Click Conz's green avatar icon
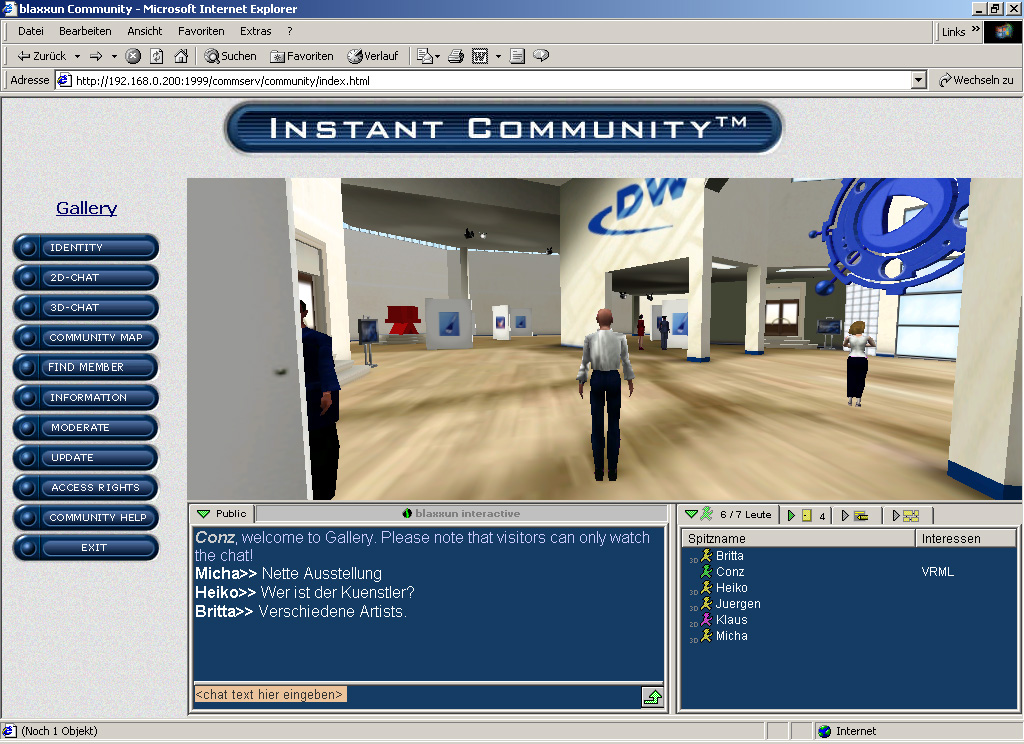The width and height of the screenshot is (1024, 744). click(707, 572)
